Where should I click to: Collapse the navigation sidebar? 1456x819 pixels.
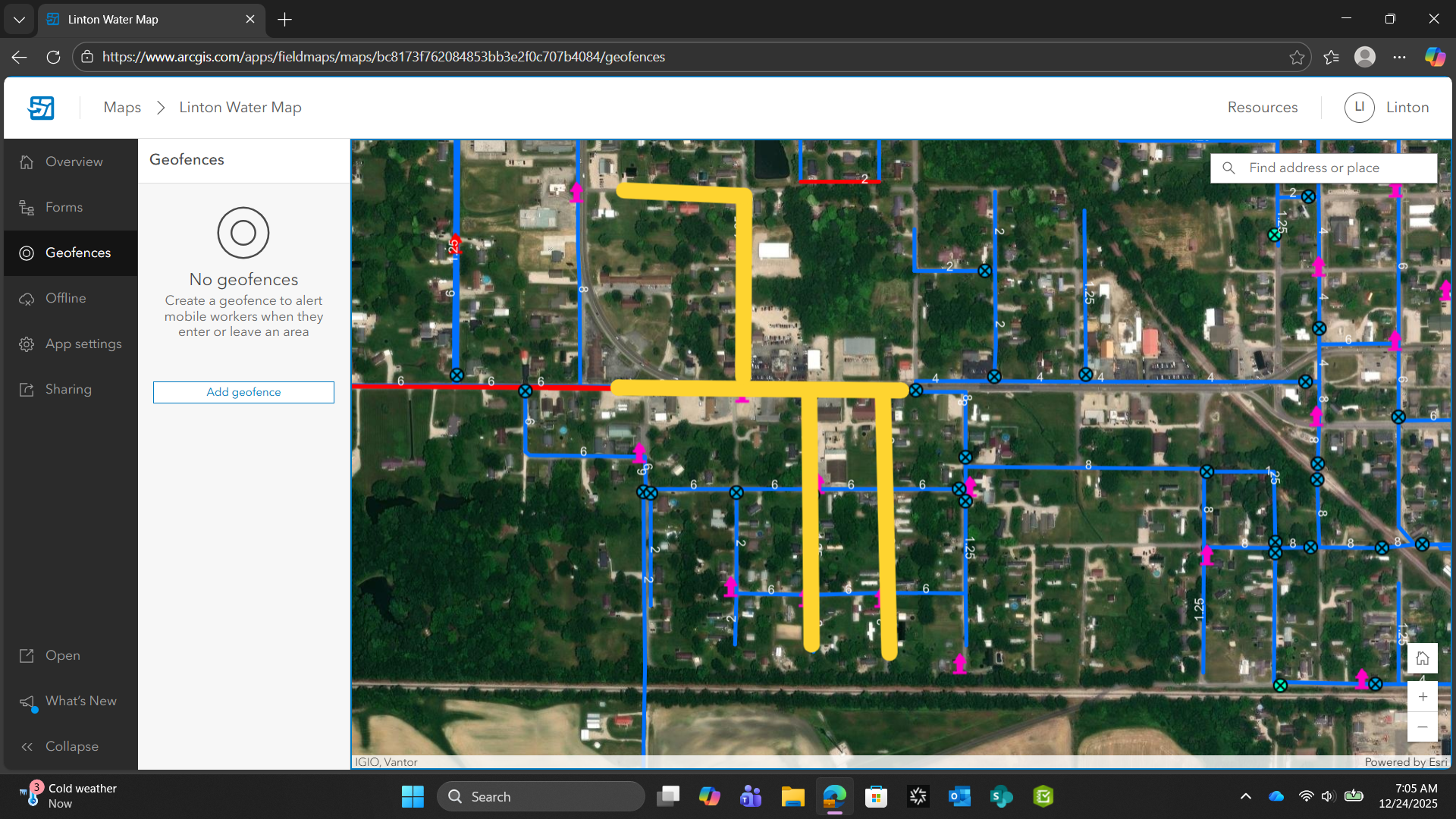coord(70,745)
